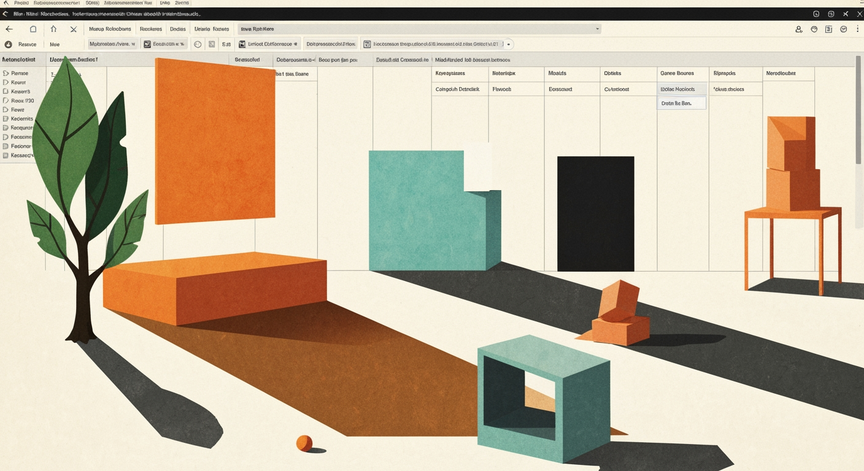This screenshot has height=471, width=864.
Task: Click the boxed number 3 icon in the top-right toolbar
Action: (x=828, y=29)
